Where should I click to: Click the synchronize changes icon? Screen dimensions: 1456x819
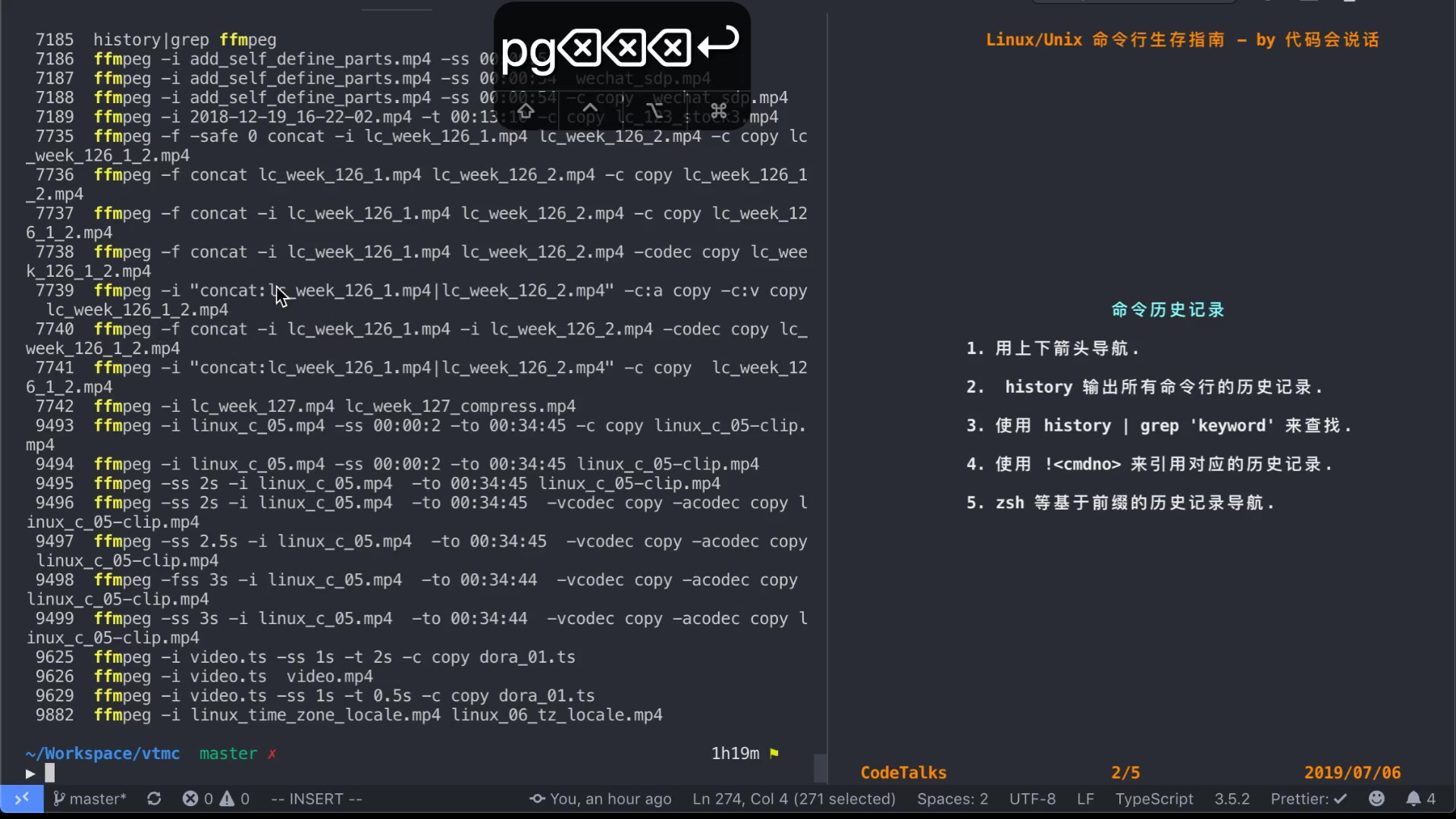[154, 799]
